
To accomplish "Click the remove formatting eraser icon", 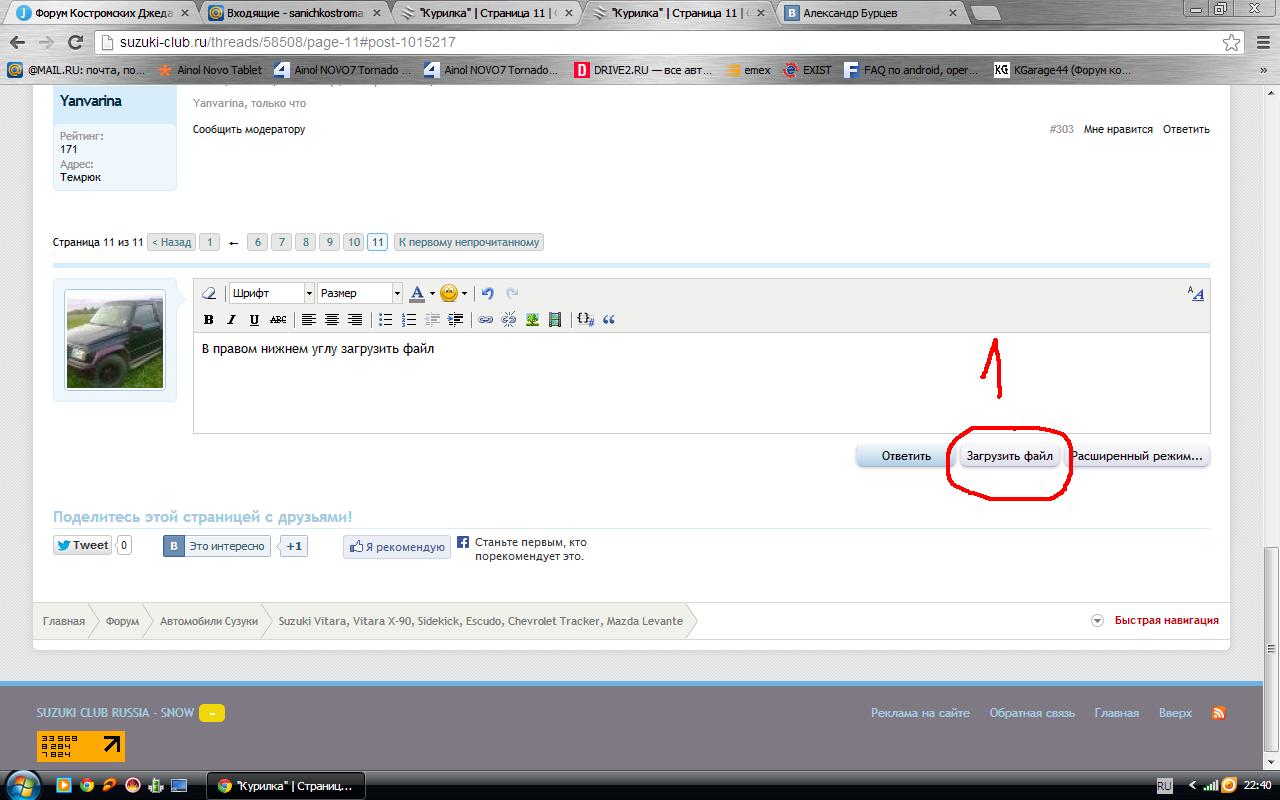I will [209, 294].
